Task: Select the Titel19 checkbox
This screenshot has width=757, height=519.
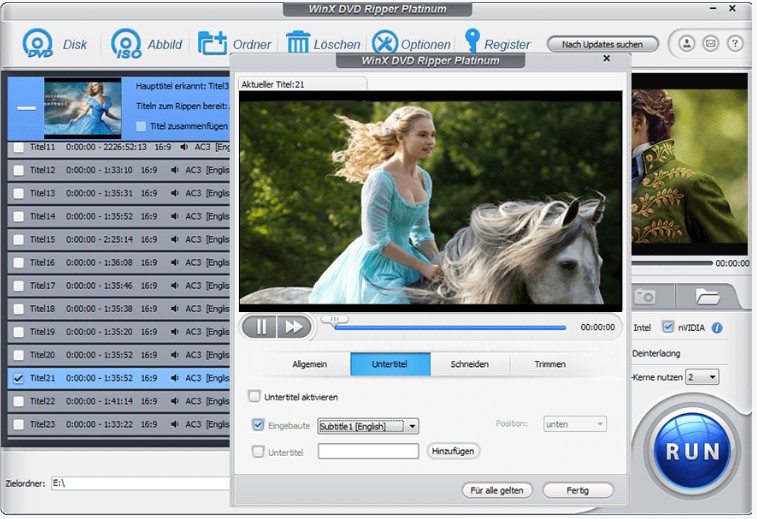Action: [x=18, y=332]
